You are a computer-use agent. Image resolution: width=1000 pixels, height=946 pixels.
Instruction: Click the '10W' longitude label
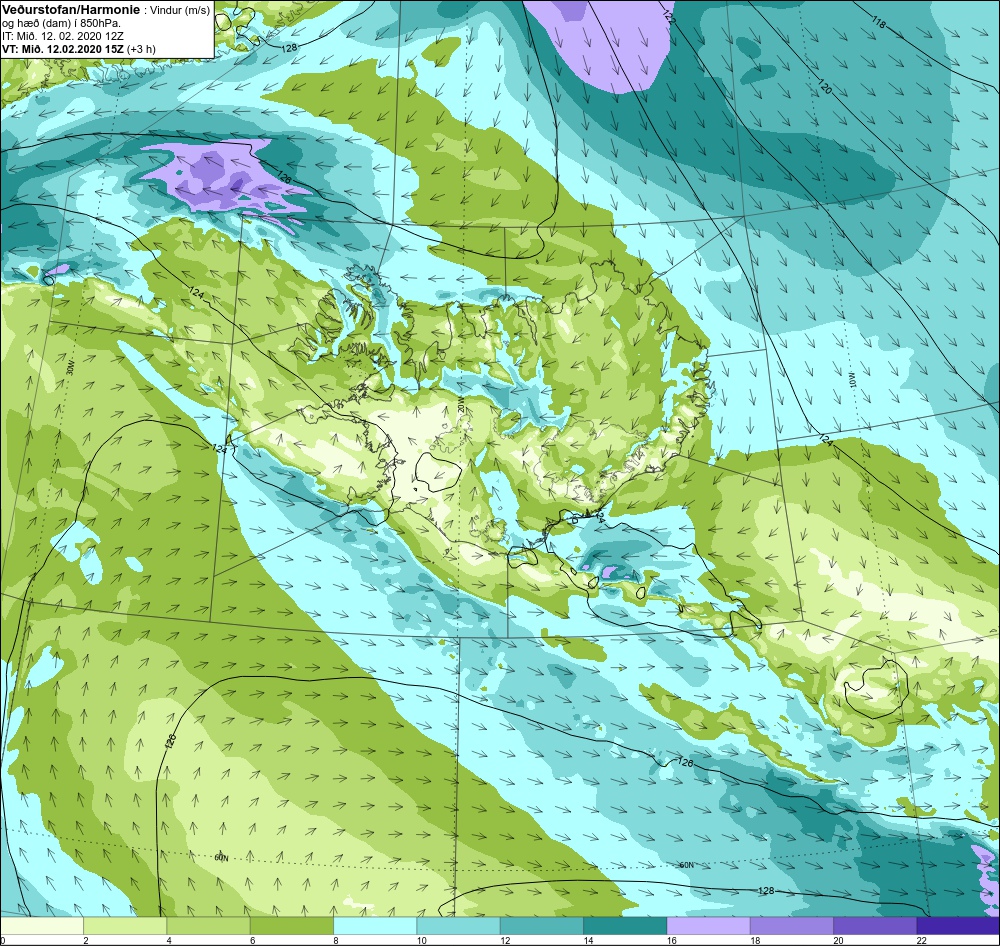point(852,381)
